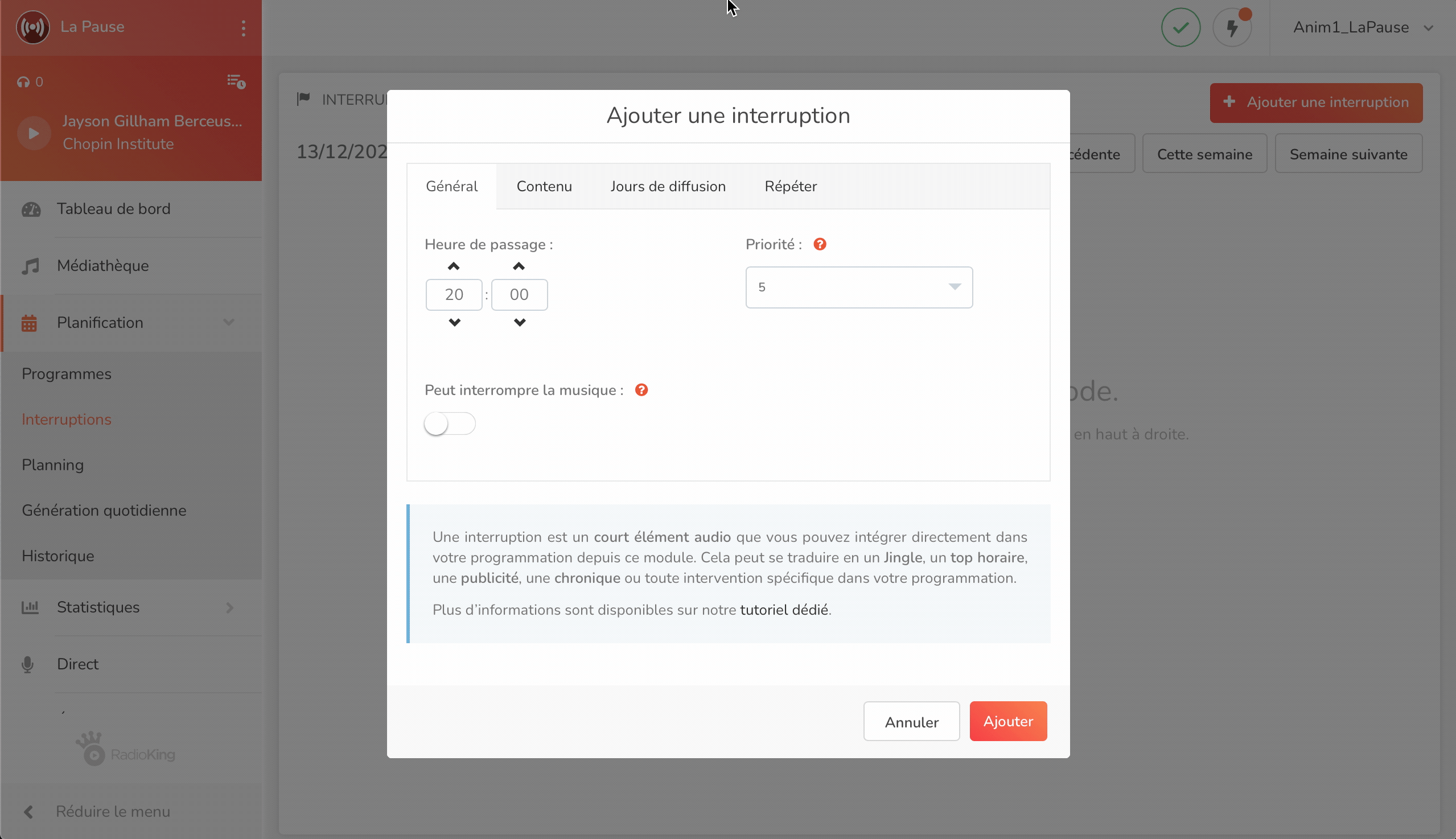Click the Cette semaine button

(x=1204, y=154)
